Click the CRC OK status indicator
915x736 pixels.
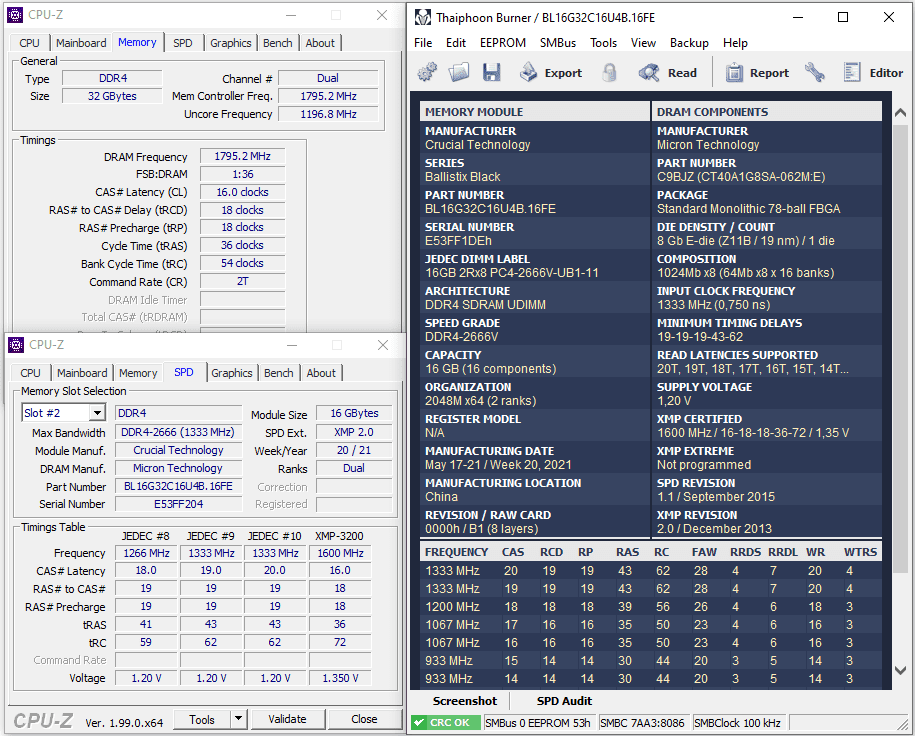(445, 723)
